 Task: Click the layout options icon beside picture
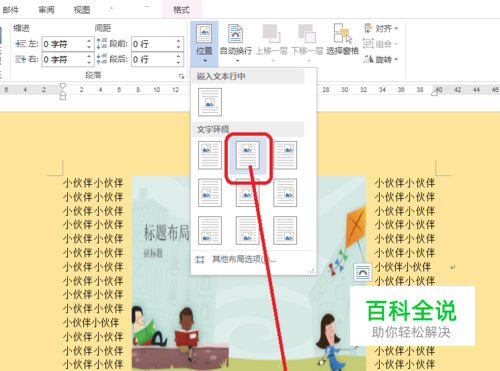point(363,272)
